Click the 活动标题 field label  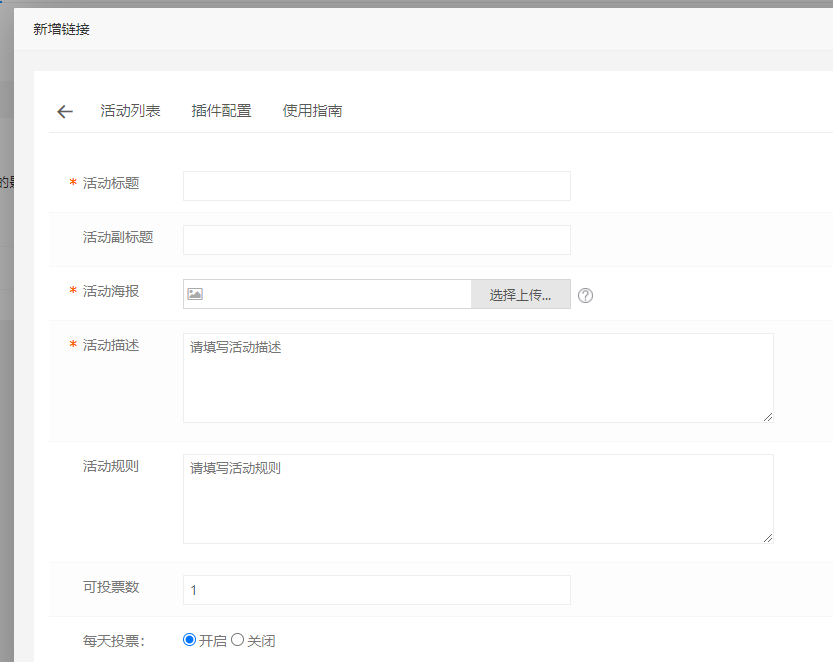[x=111, y=183]
